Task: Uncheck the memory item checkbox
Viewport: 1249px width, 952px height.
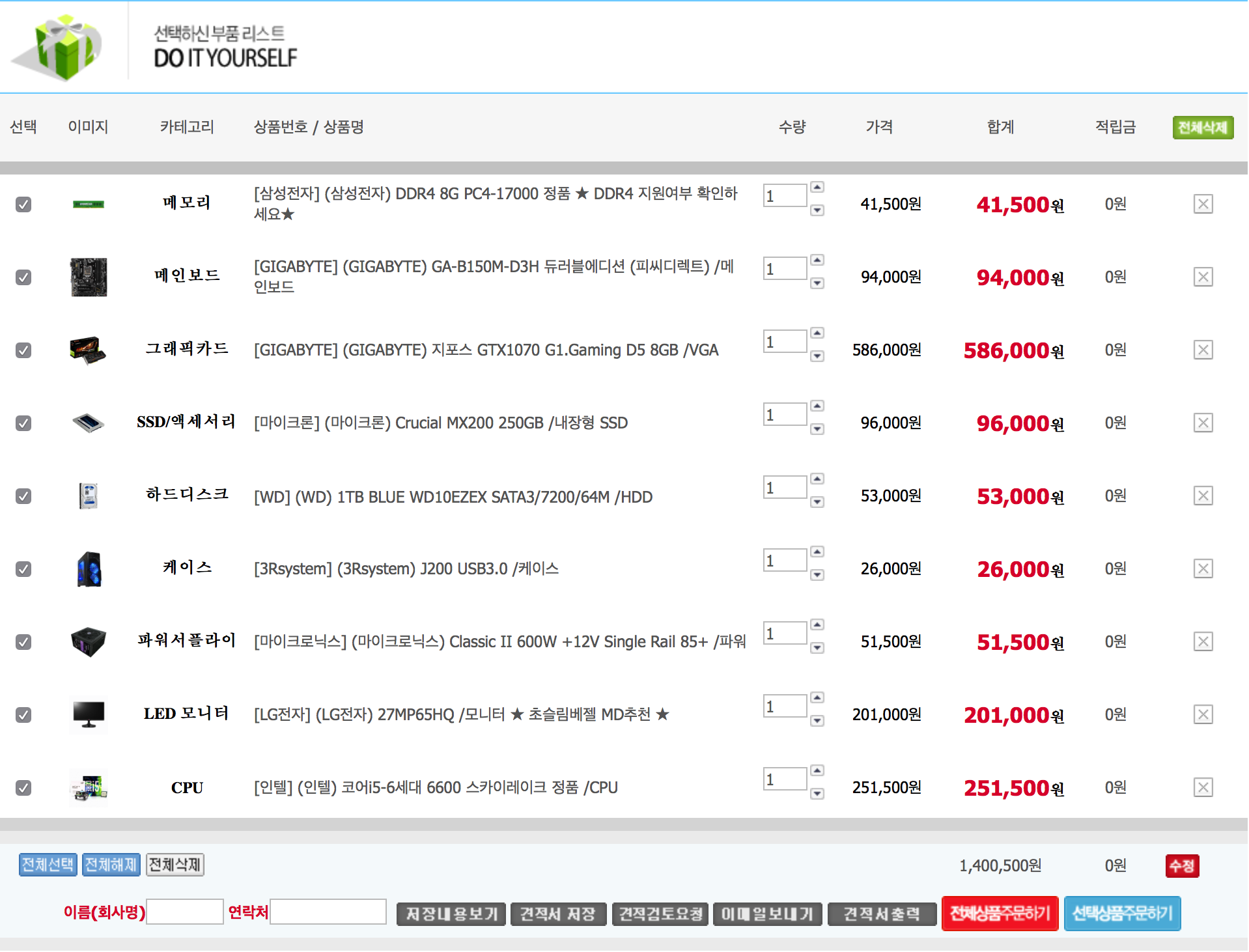Action: (23, 204)
